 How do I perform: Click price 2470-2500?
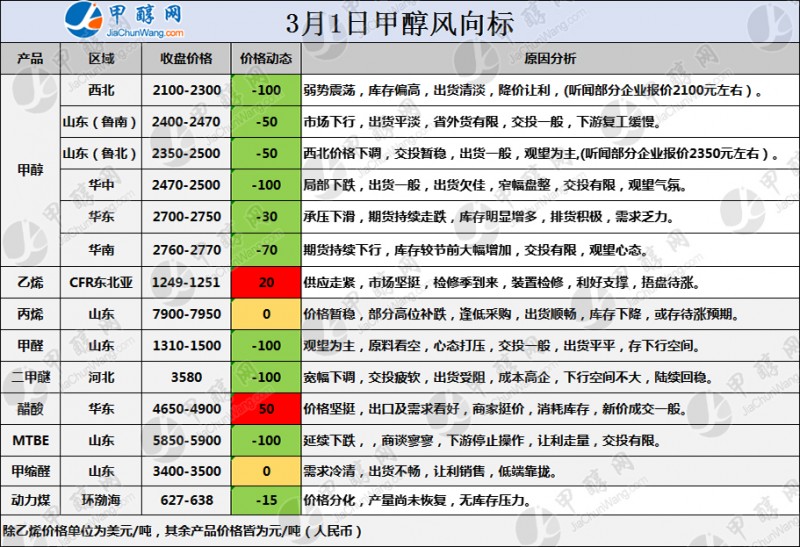coord(186,185)
